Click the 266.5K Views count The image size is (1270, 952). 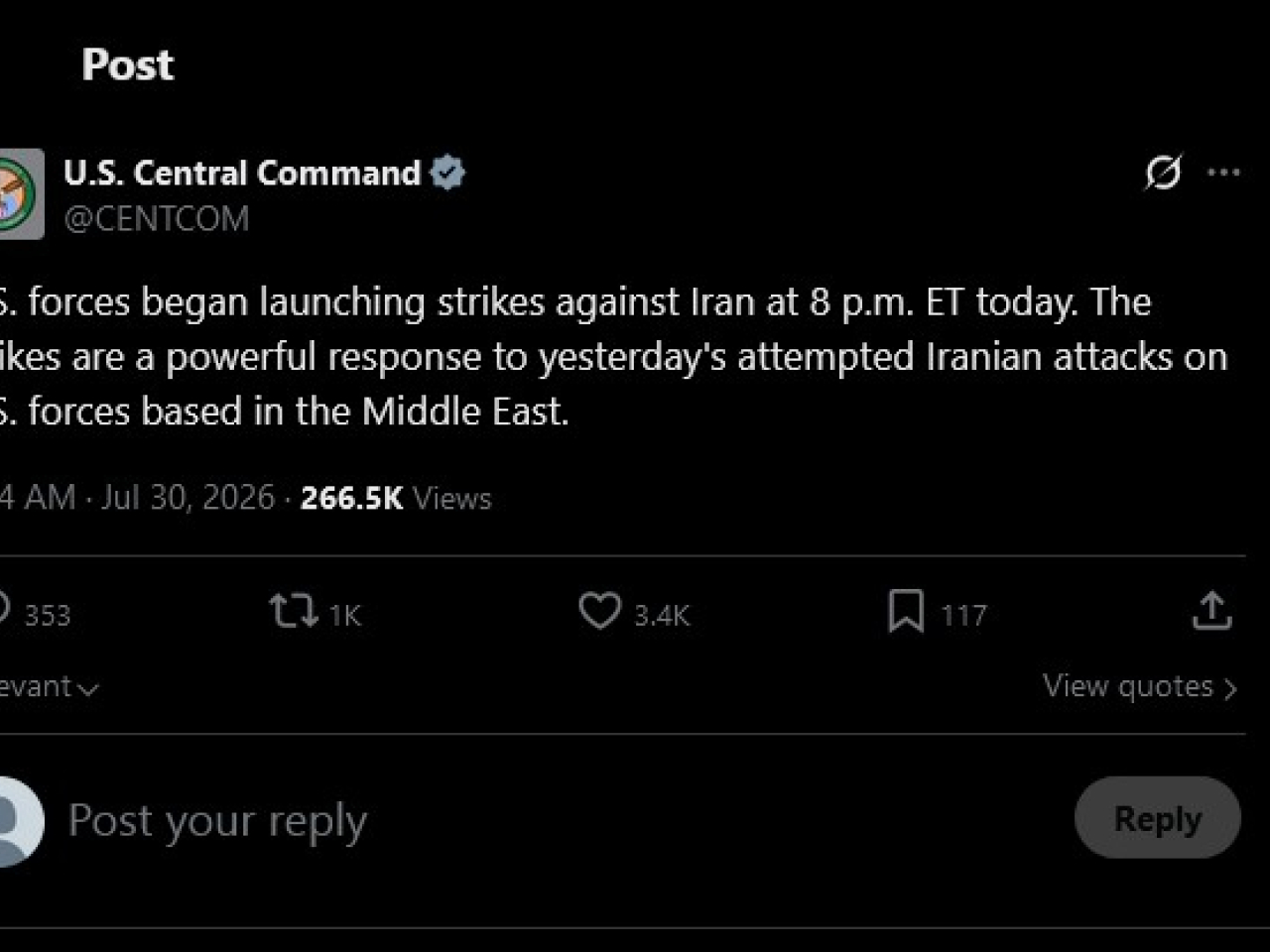396,498
